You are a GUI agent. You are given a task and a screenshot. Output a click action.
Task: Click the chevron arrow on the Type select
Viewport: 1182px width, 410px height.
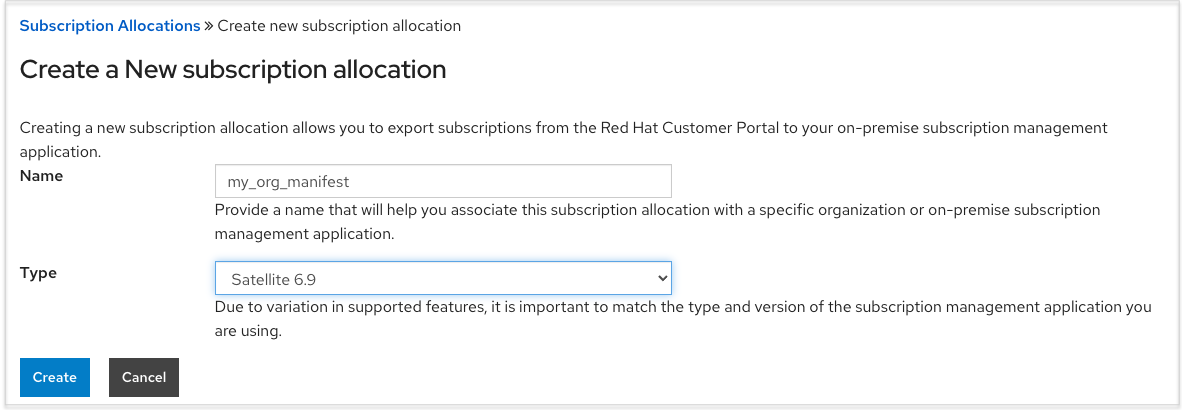pos(661,277)
